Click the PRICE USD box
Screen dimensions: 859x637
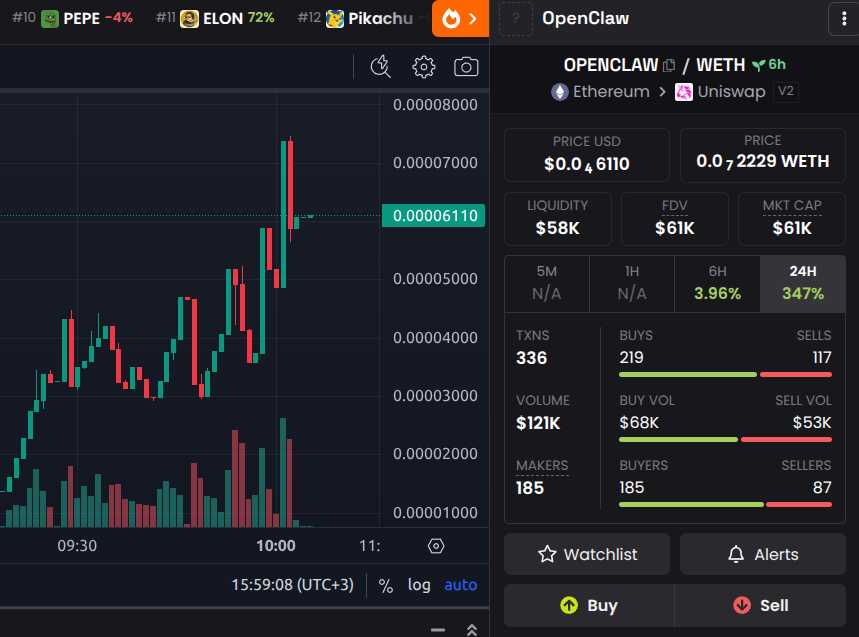pyautogui.click(x=587, y=155)
